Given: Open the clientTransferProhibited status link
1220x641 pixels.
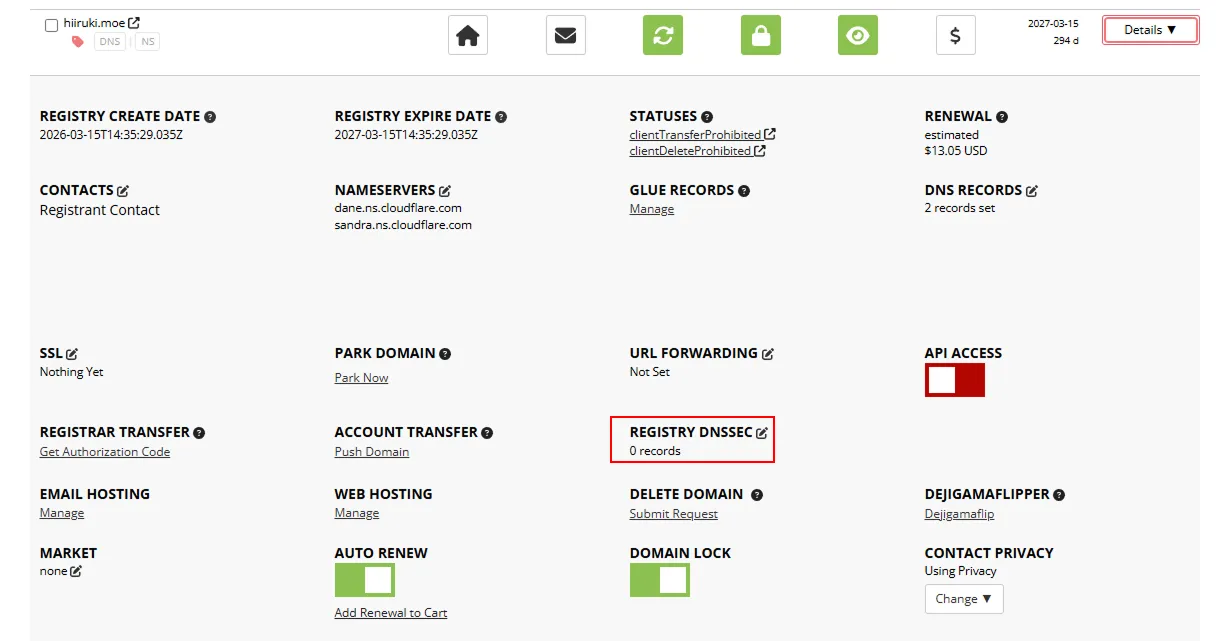Looking at the screenshot, I should pos(702,134).
